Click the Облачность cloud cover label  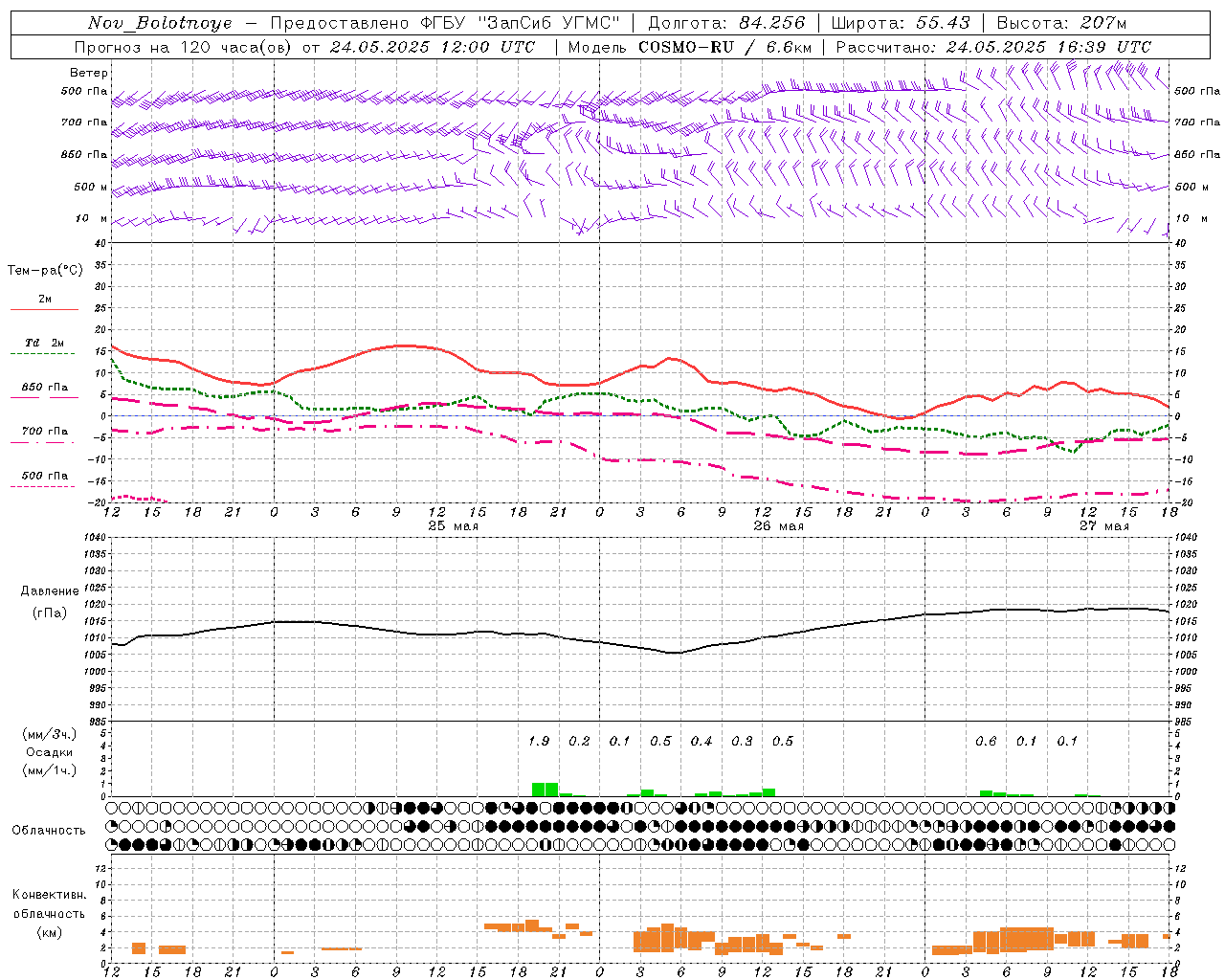(x=49, y=830)
